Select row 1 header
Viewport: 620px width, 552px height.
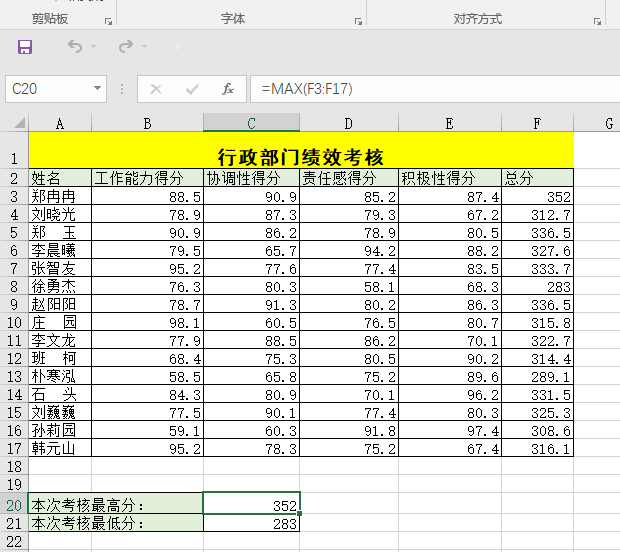pos(14,150)
